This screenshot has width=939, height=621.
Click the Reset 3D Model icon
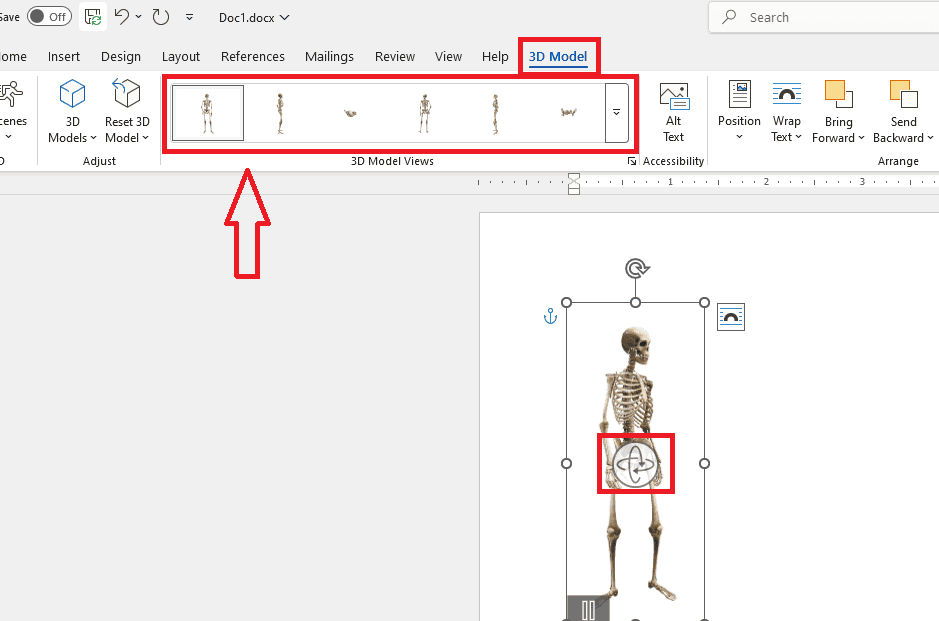tap(126, 93)
